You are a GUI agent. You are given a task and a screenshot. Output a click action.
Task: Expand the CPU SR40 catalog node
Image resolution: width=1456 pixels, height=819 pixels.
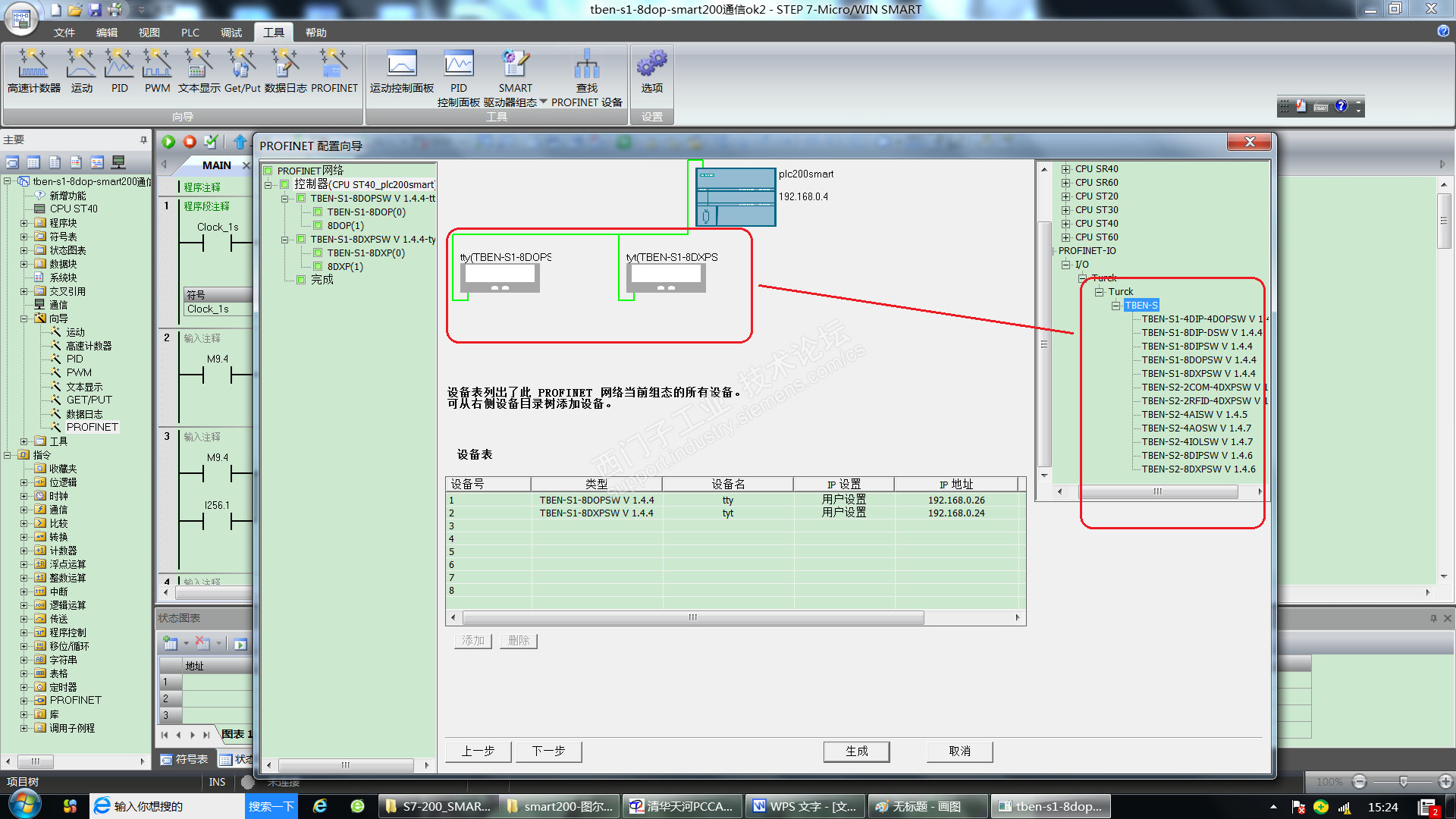[1065, 169]
